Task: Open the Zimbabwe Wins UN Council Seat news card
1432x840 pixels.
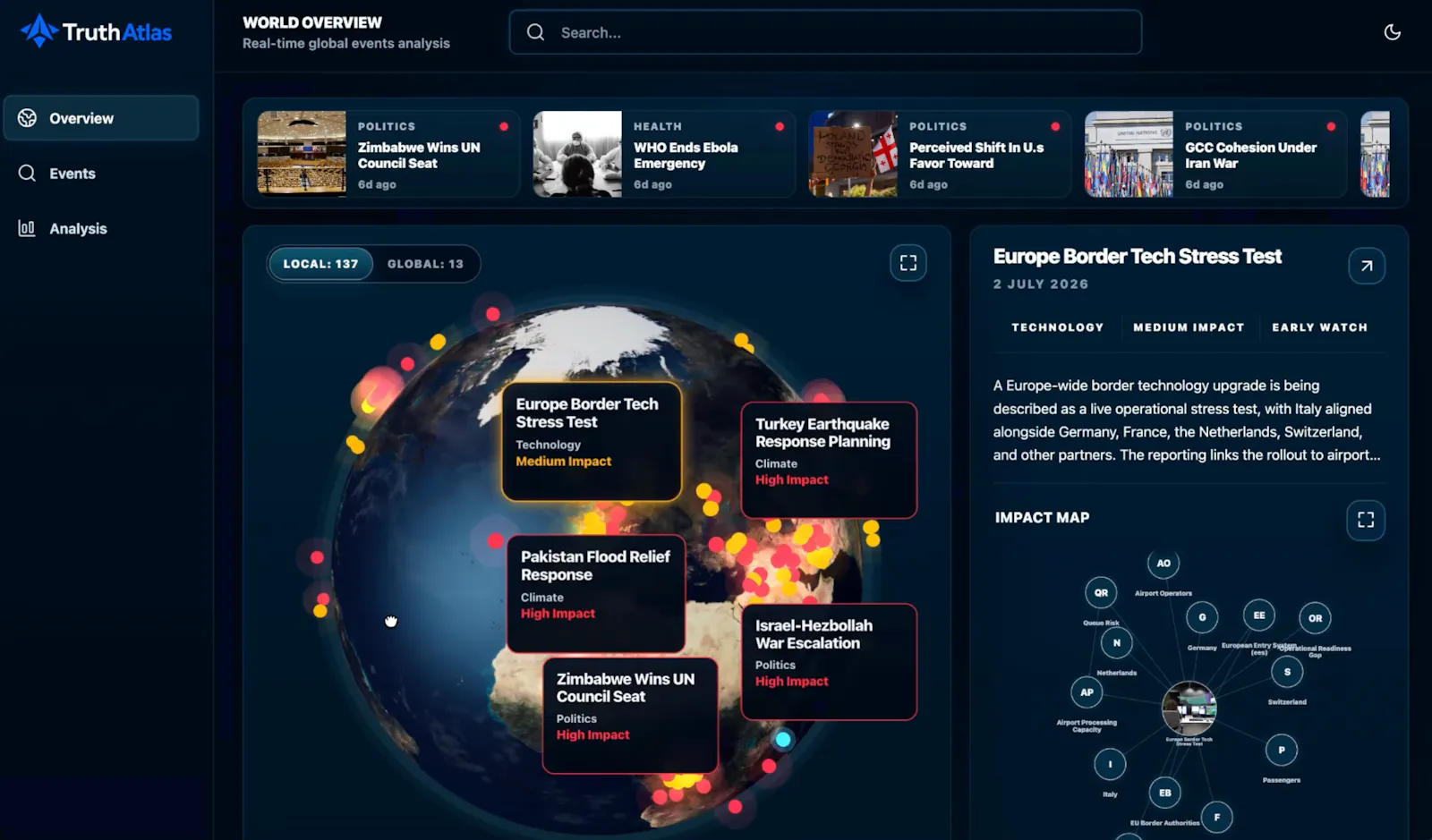Action: (388, 154)
